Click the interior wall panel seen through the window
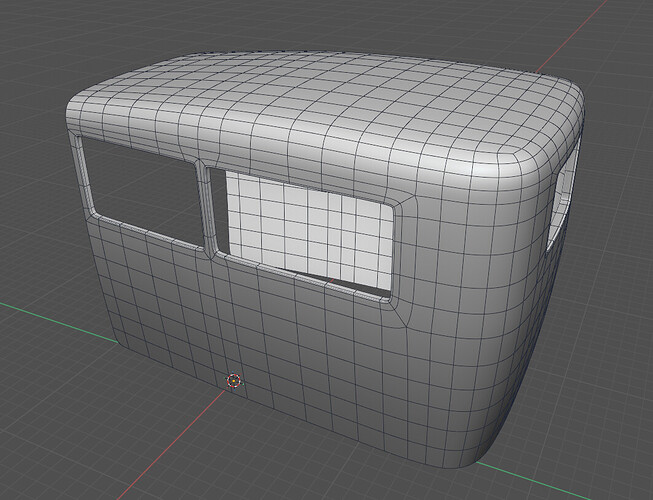The image size is (653, 500). [310, 231]
